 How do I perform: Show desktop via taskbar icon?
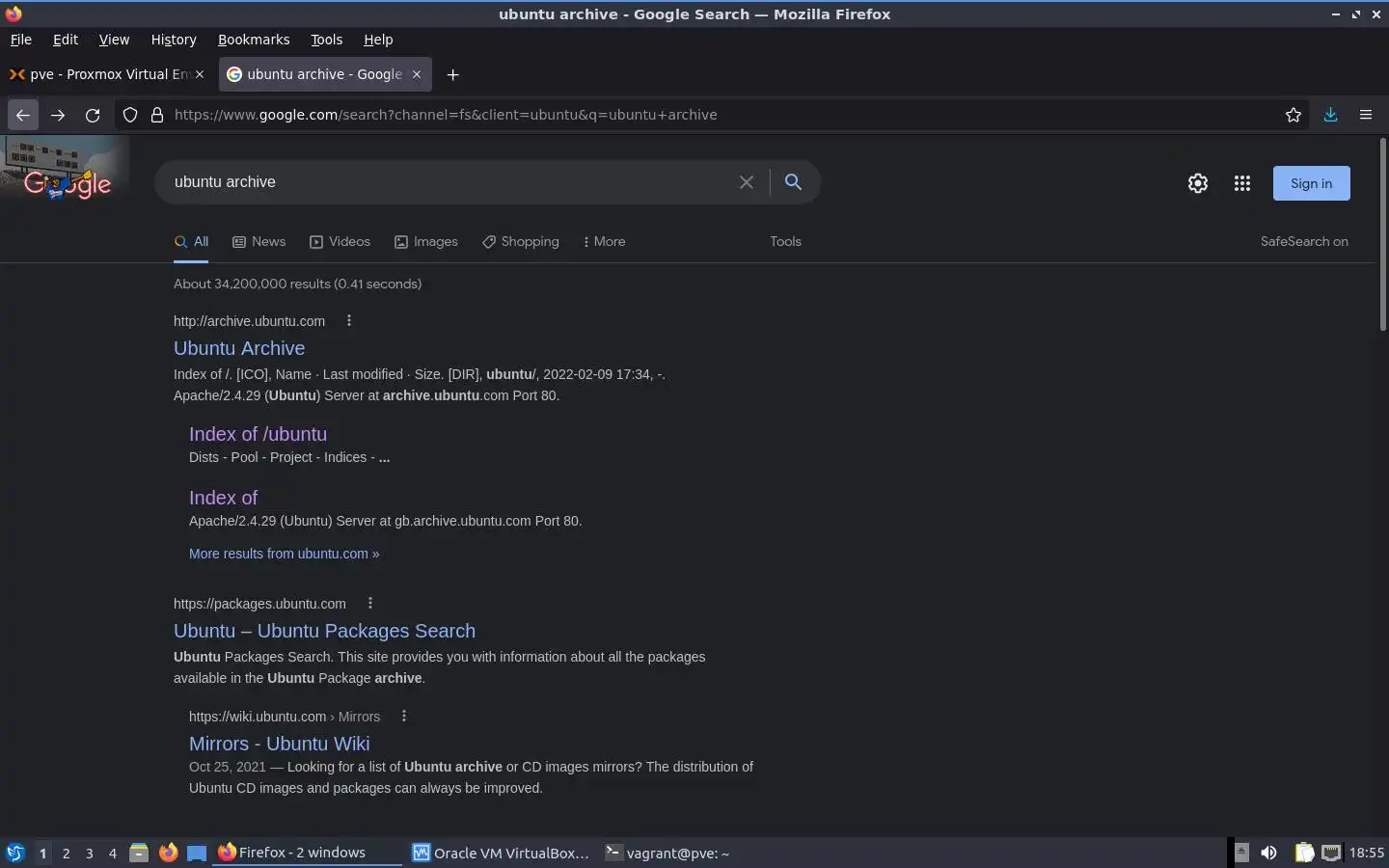[x=197, y=853]
